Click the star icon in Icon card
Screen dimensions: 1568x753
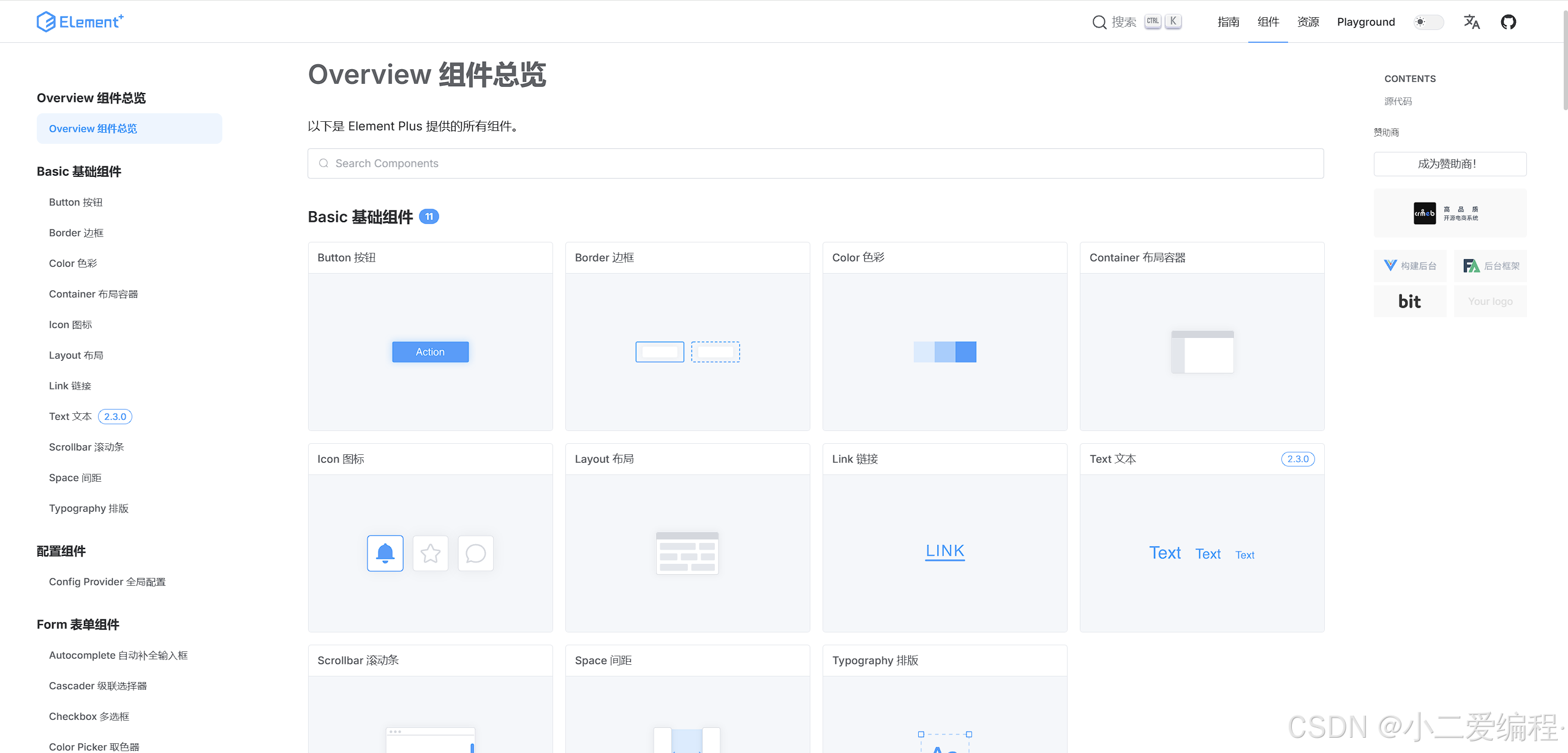[430, 553]
